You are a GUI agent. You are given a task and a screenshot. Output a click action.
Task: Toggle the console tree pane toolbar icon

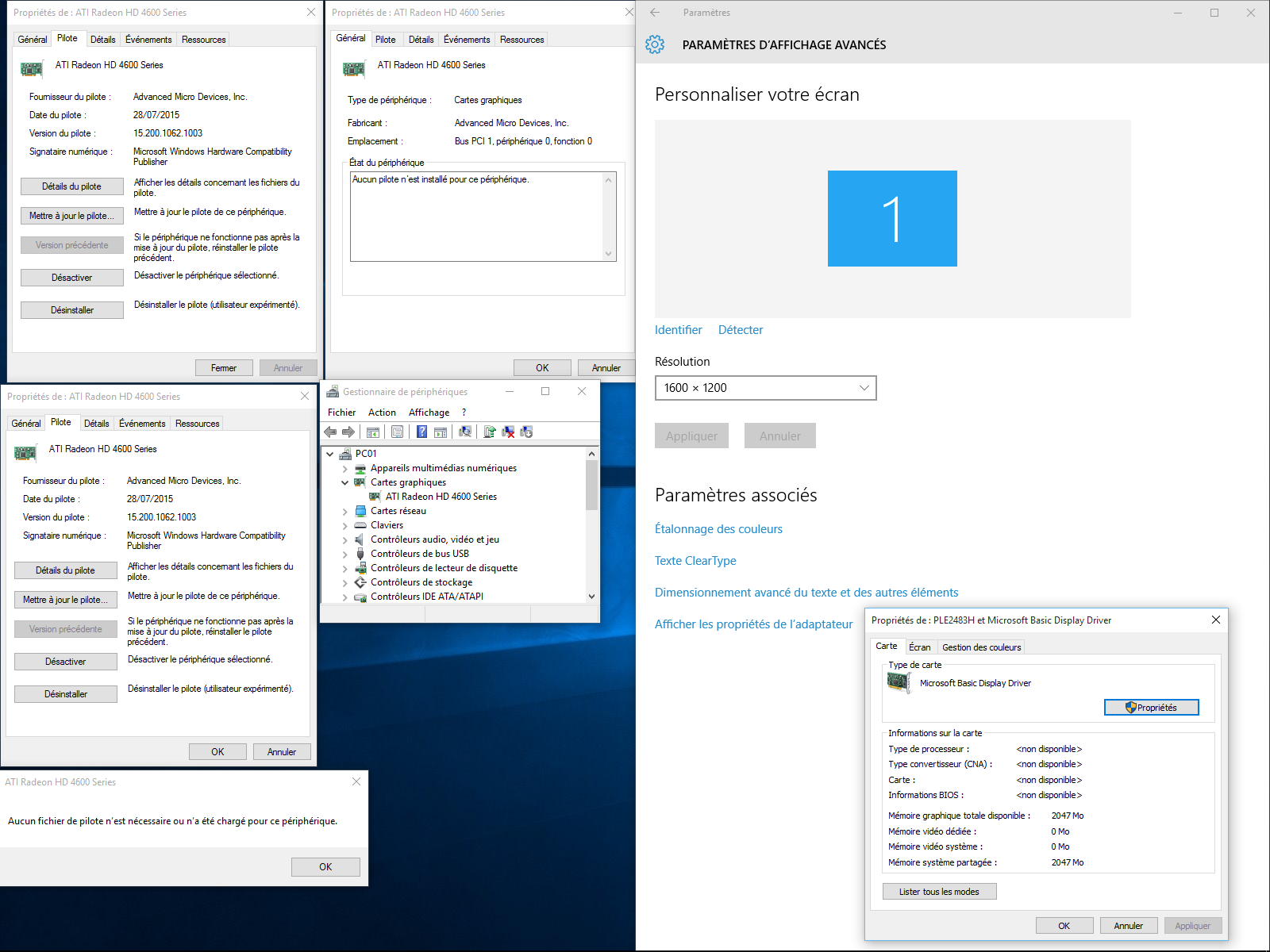[x=373, y=432]
